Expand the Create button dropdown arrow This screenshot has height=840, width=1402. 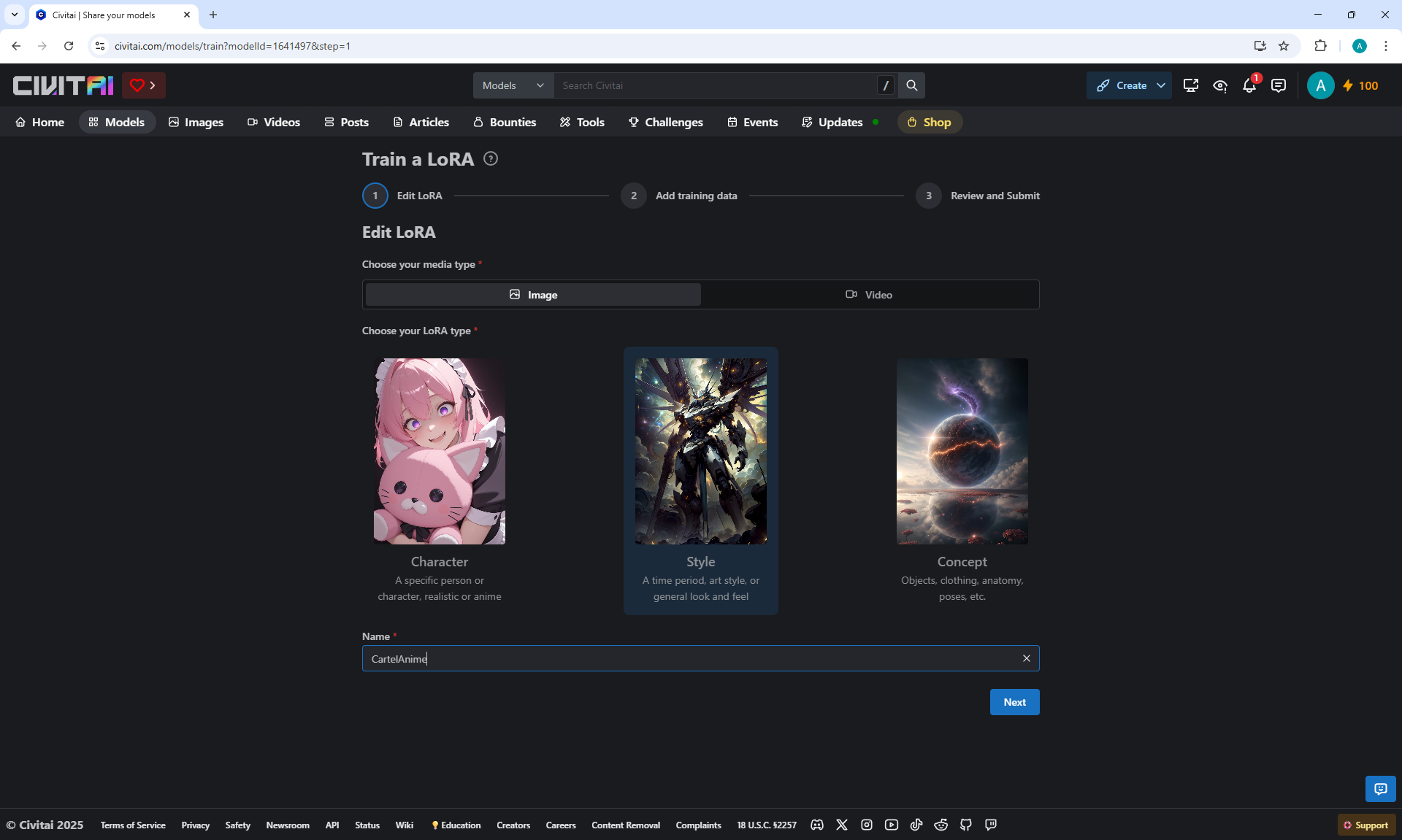pyautogui.click(x=1161, y=85)
